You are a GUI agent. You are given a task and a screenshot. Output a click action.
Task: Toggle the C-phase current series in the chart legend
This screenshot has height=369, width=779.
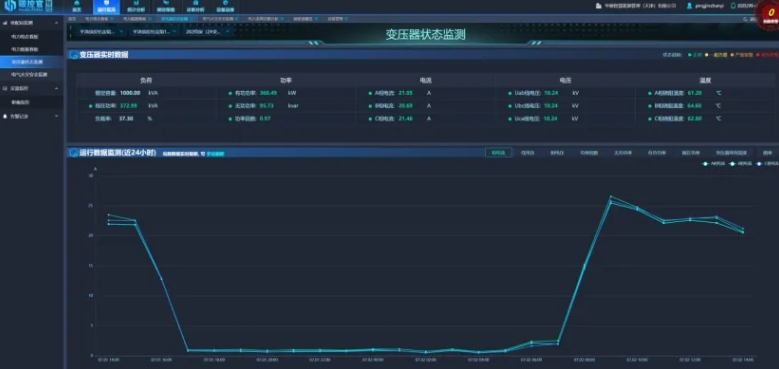coord(766,163)
